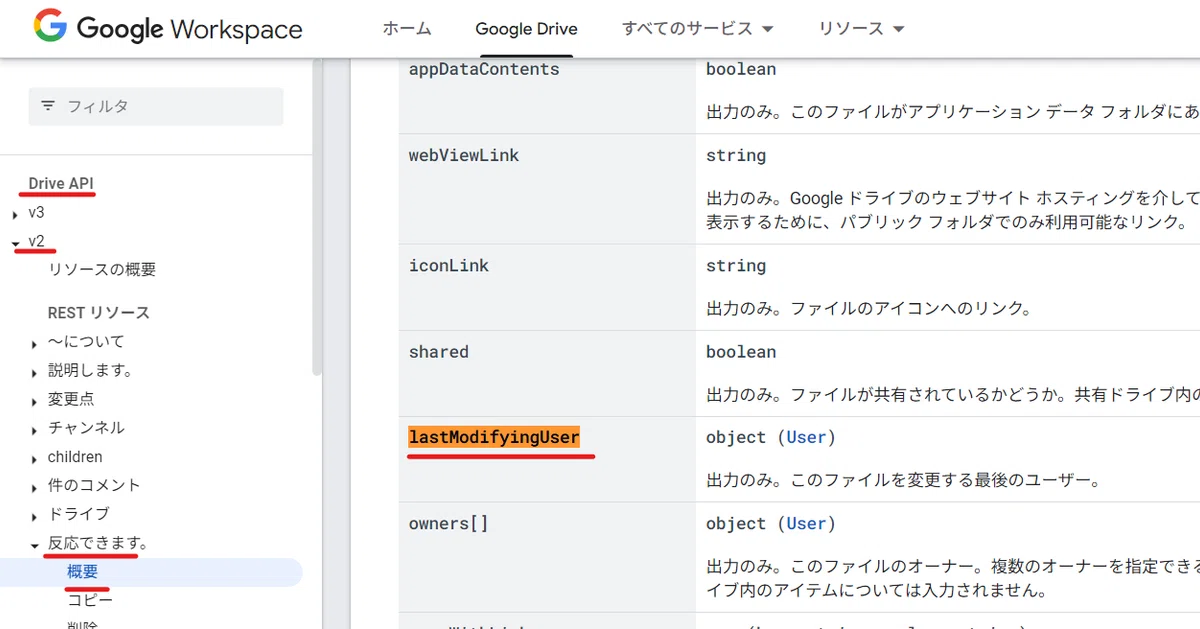
Task: Collapse the 反応できます。 section
Action: click(35, 546)
